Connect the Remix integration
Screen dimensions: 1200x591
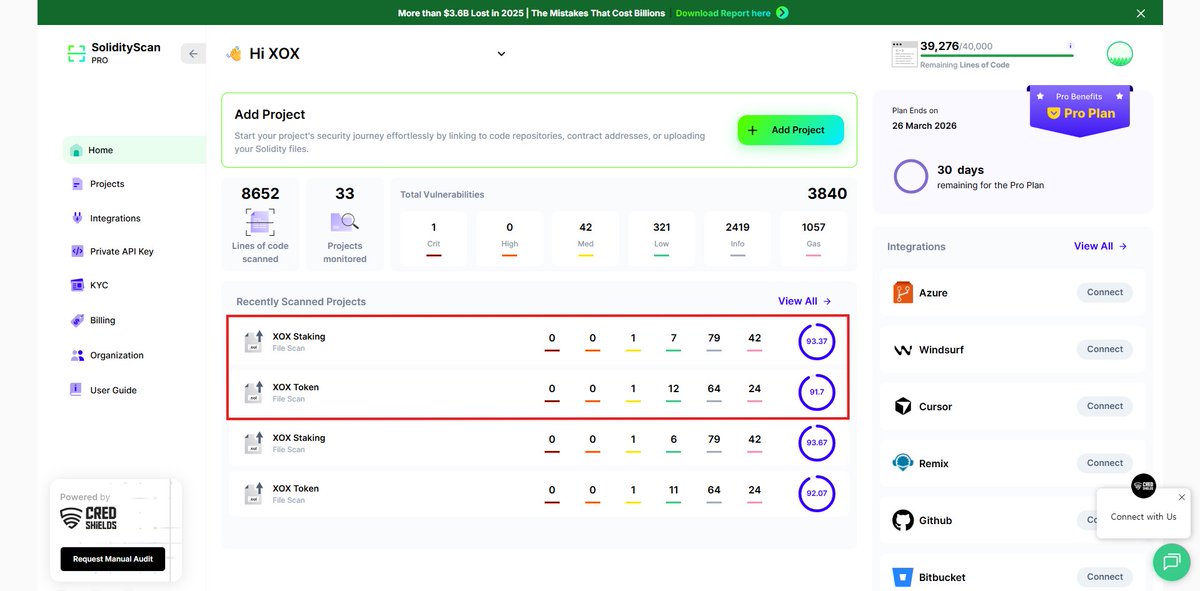point(1105,463)
